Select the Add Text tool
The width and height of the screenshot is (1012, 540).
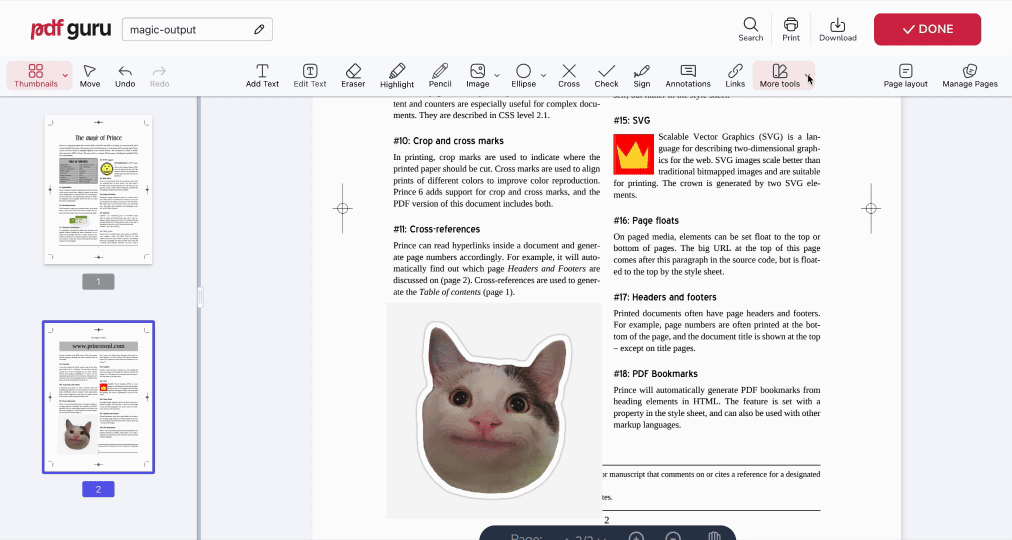pos(262,75)
